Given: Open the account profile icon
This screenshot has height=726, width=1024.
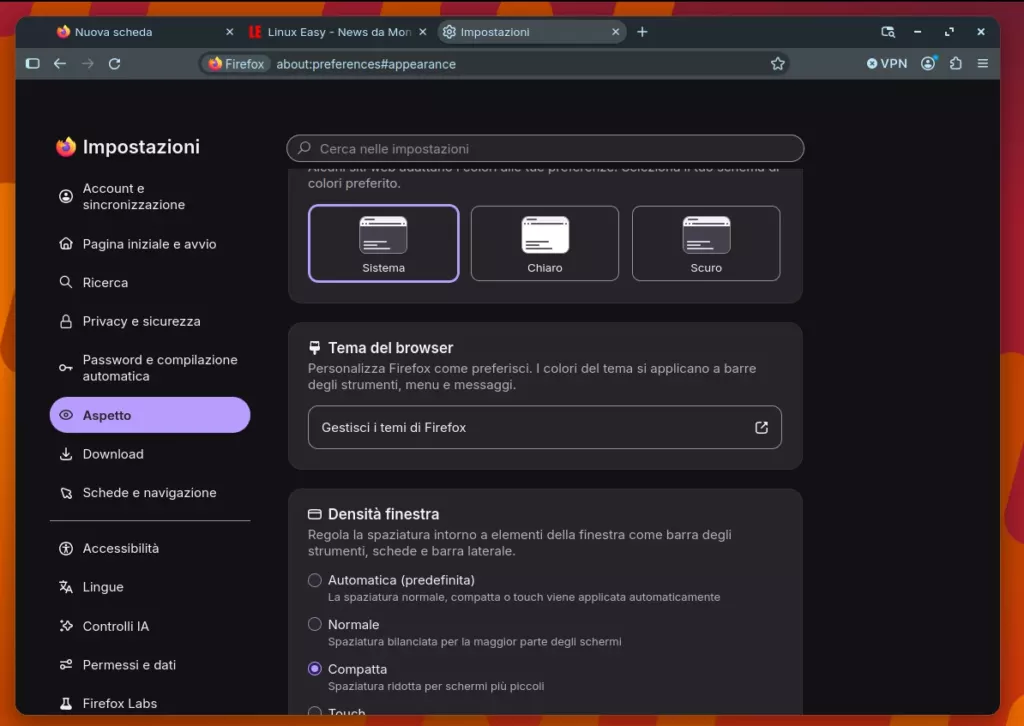Looking at the screenshot, I should pyautogui.click(x=929, y=63).
